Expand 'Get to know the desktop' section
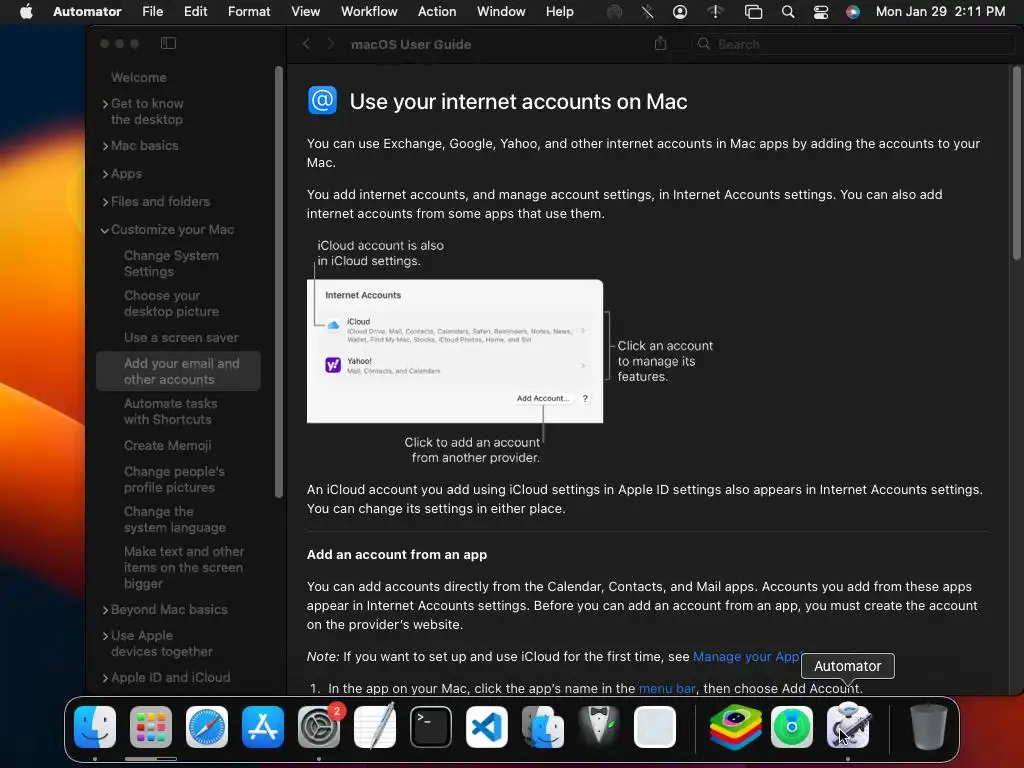Screen dimensions: 1024x768 coord(105,104)
